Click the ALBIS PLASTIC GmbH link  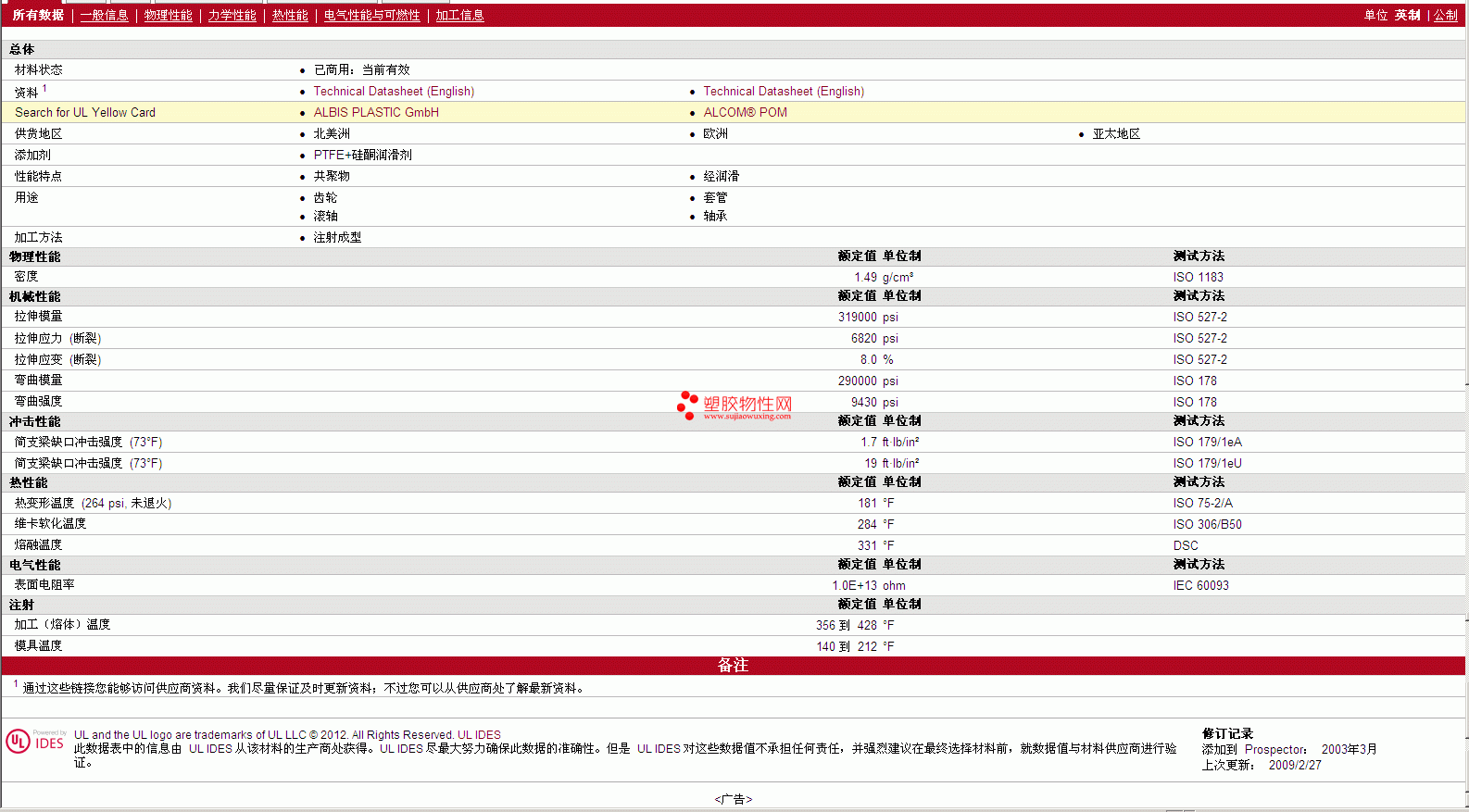point(376,113)
